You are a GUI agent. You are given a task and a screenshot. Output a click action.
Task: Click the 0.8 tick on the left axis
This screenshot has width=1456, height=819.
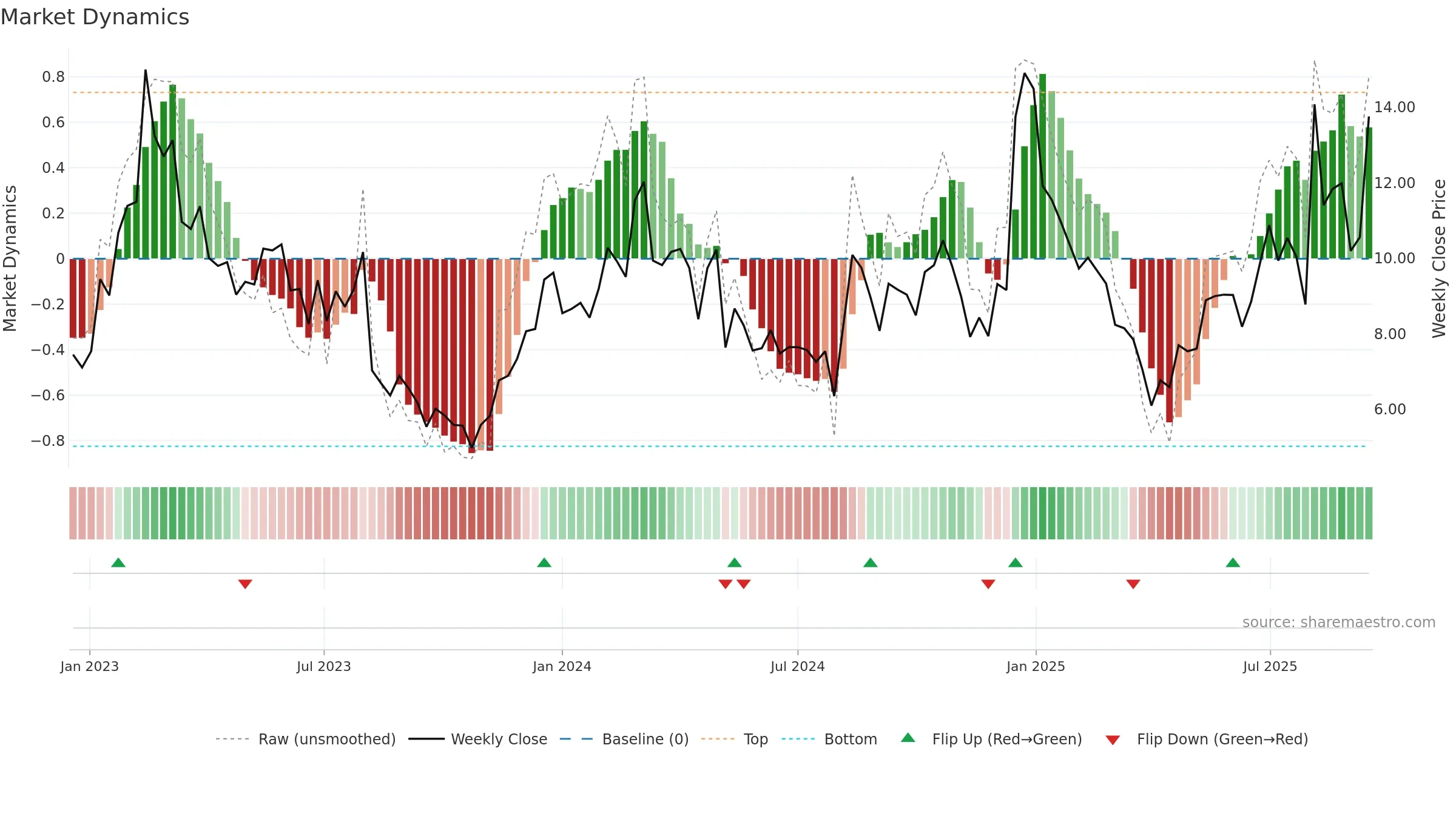[53, 77]
